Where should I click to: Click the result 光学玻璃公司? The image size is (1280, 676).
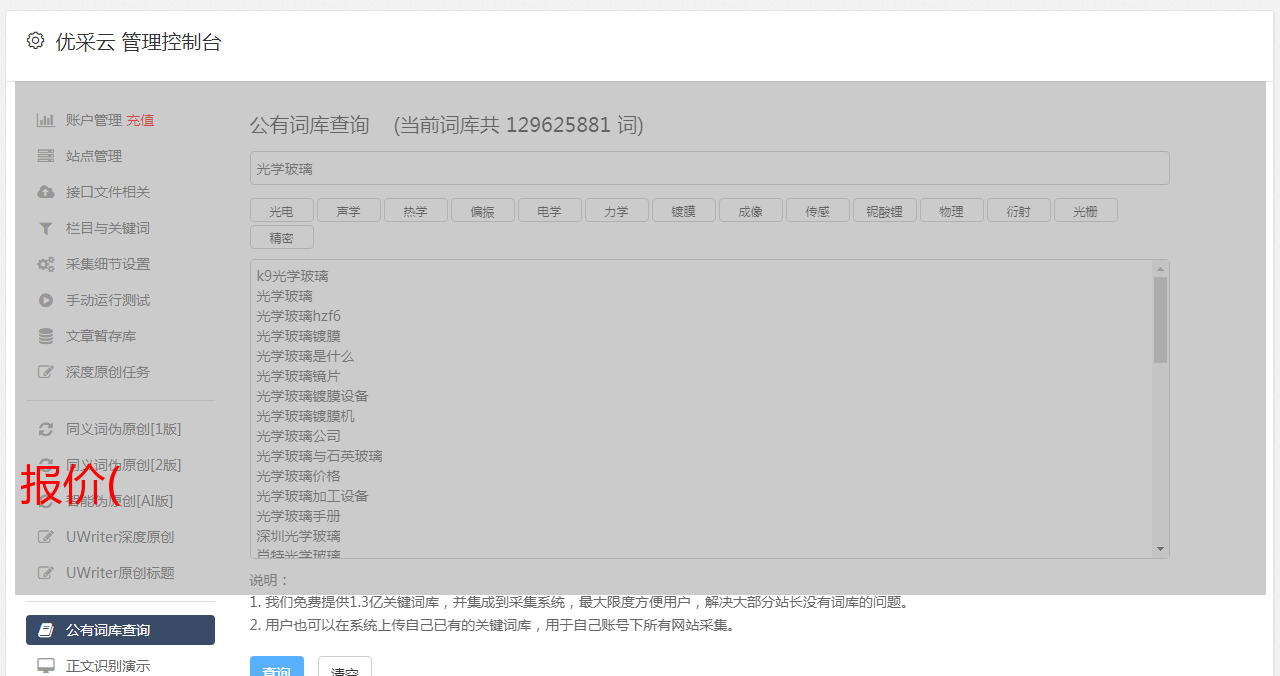pos(298,436)
